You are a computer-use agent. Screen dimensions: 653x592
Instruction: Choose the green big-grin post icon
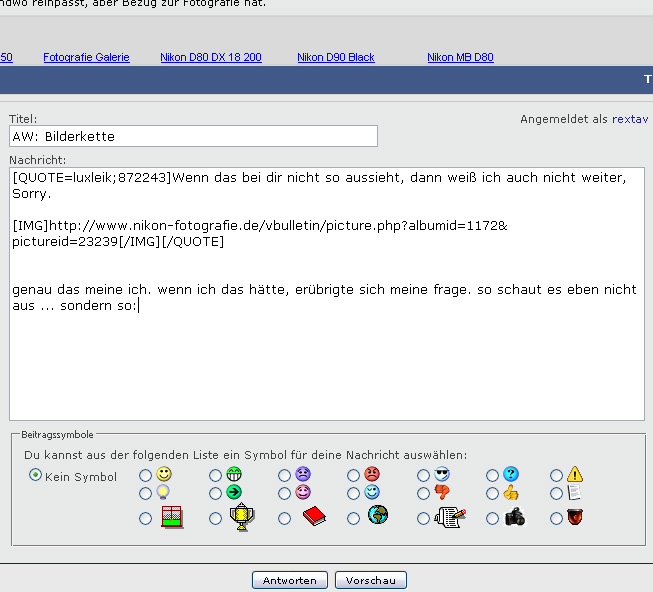coord(234,474)
